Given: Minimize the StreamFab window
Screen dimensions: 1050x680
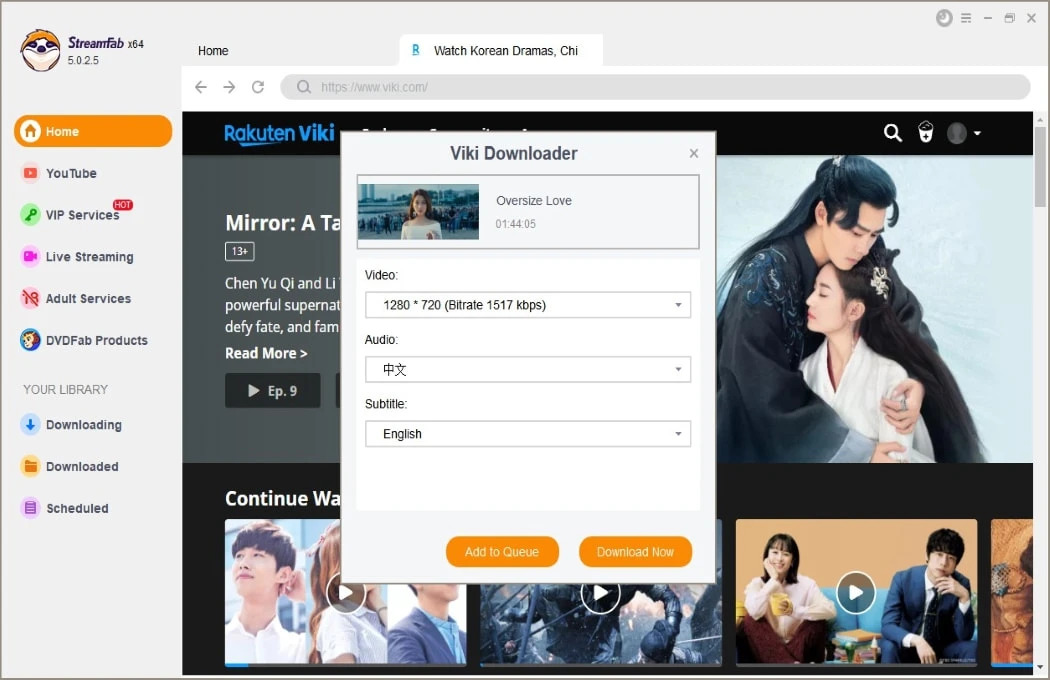Looking at the screenshot, I should tap(987, 19).
